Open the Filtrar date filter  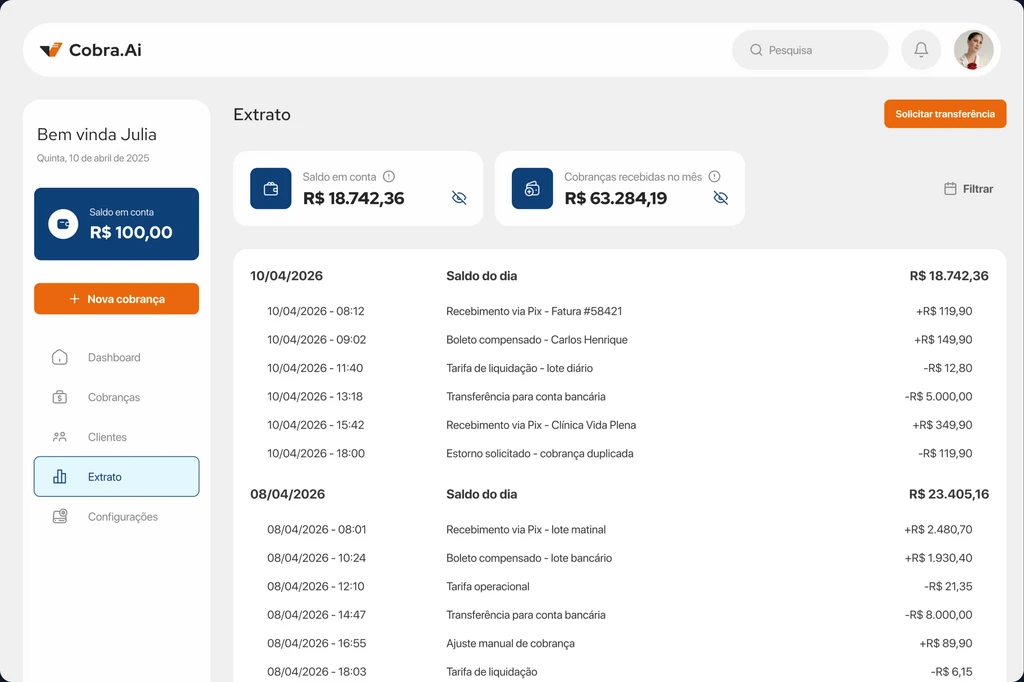pos(968,189)
